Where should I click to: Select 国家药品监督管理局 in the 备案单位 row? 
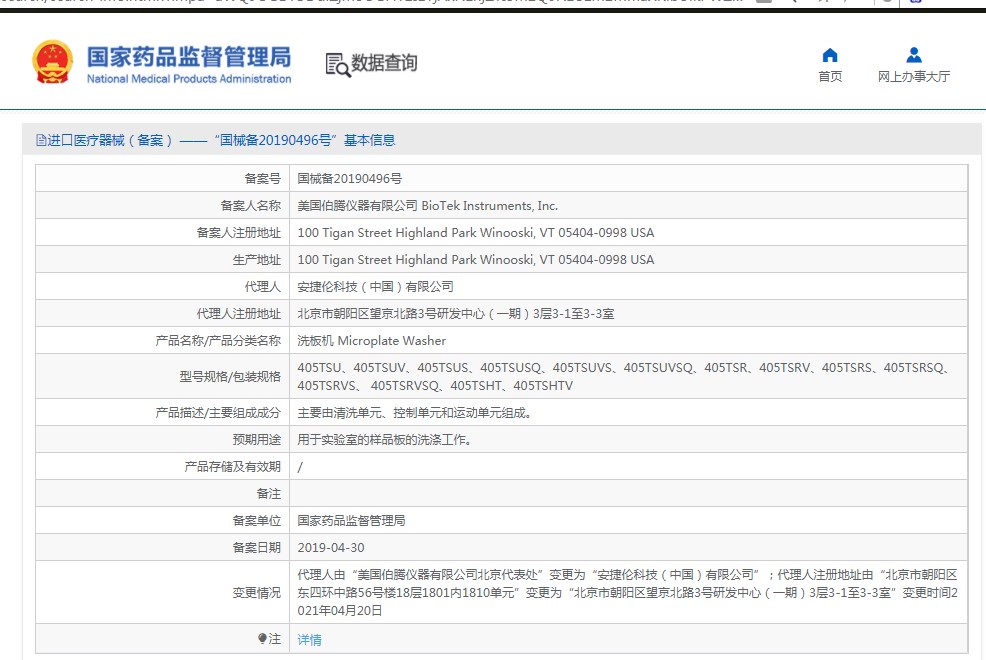(x=351, y=520)
